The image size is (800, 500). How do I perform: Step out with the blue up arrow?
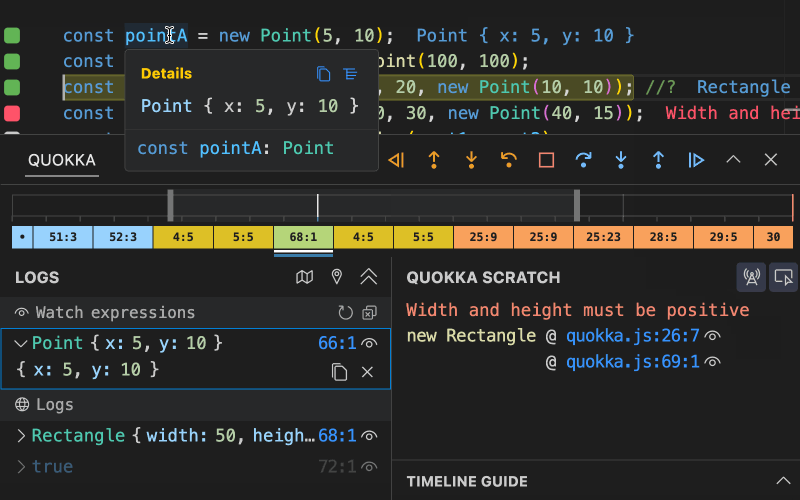click(x=658, y=160)
